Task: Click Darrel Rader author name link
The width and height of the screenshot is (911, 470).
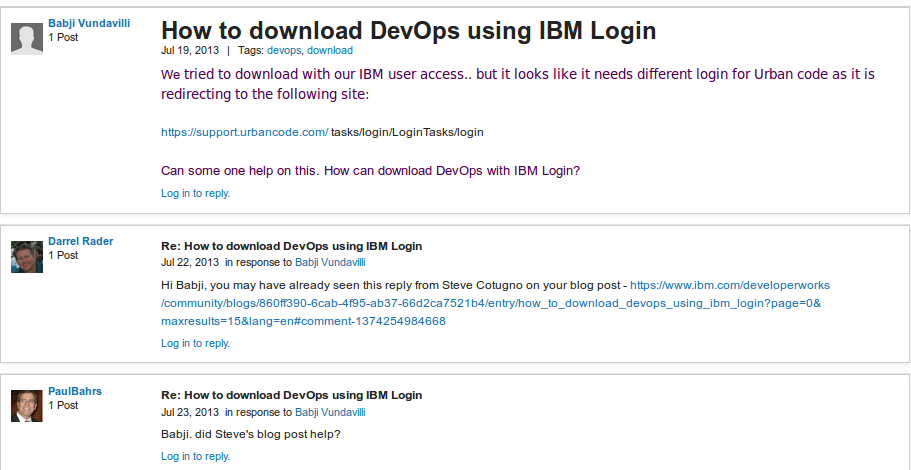Action: 81,241
